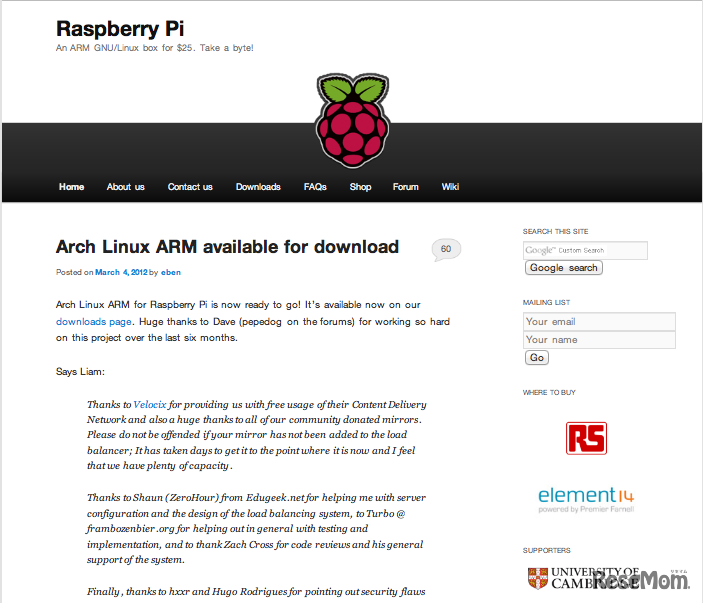The height and width of the screenshot is (603, 703).
Task: Open the Wiki menu item
Action: (450, 187)
